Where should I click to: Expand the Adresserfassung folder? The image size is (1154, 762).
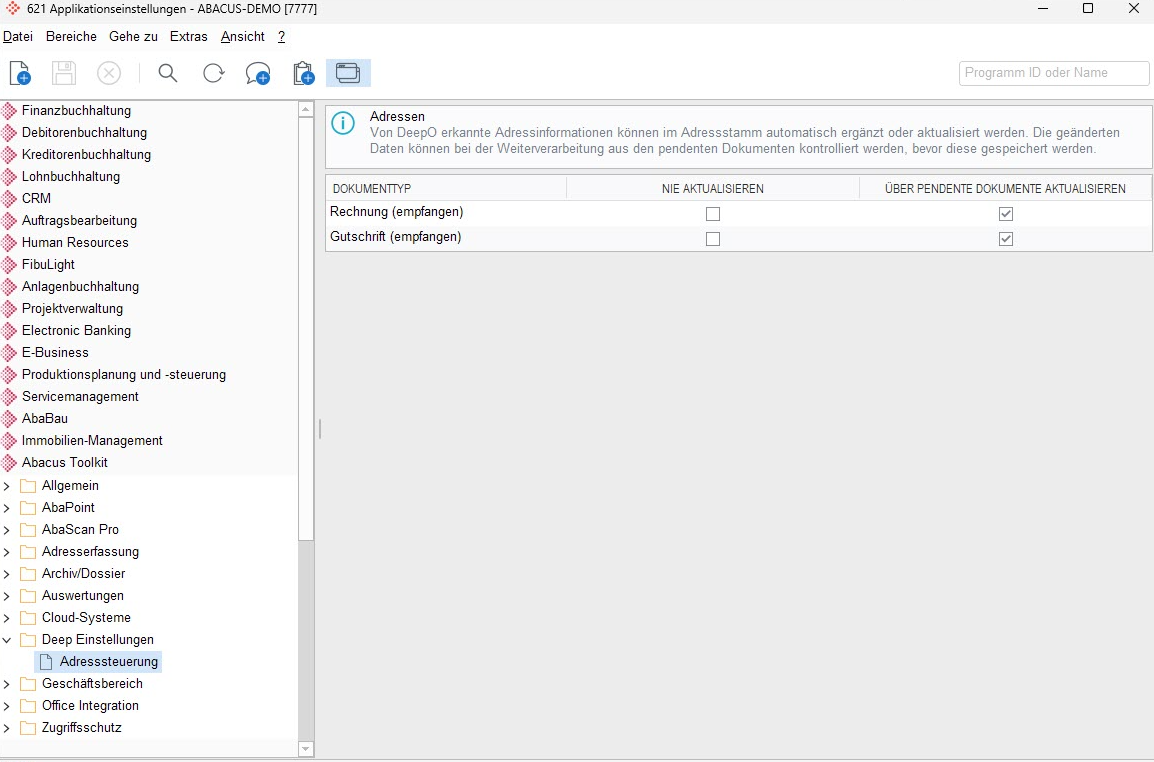click(8, 551)
